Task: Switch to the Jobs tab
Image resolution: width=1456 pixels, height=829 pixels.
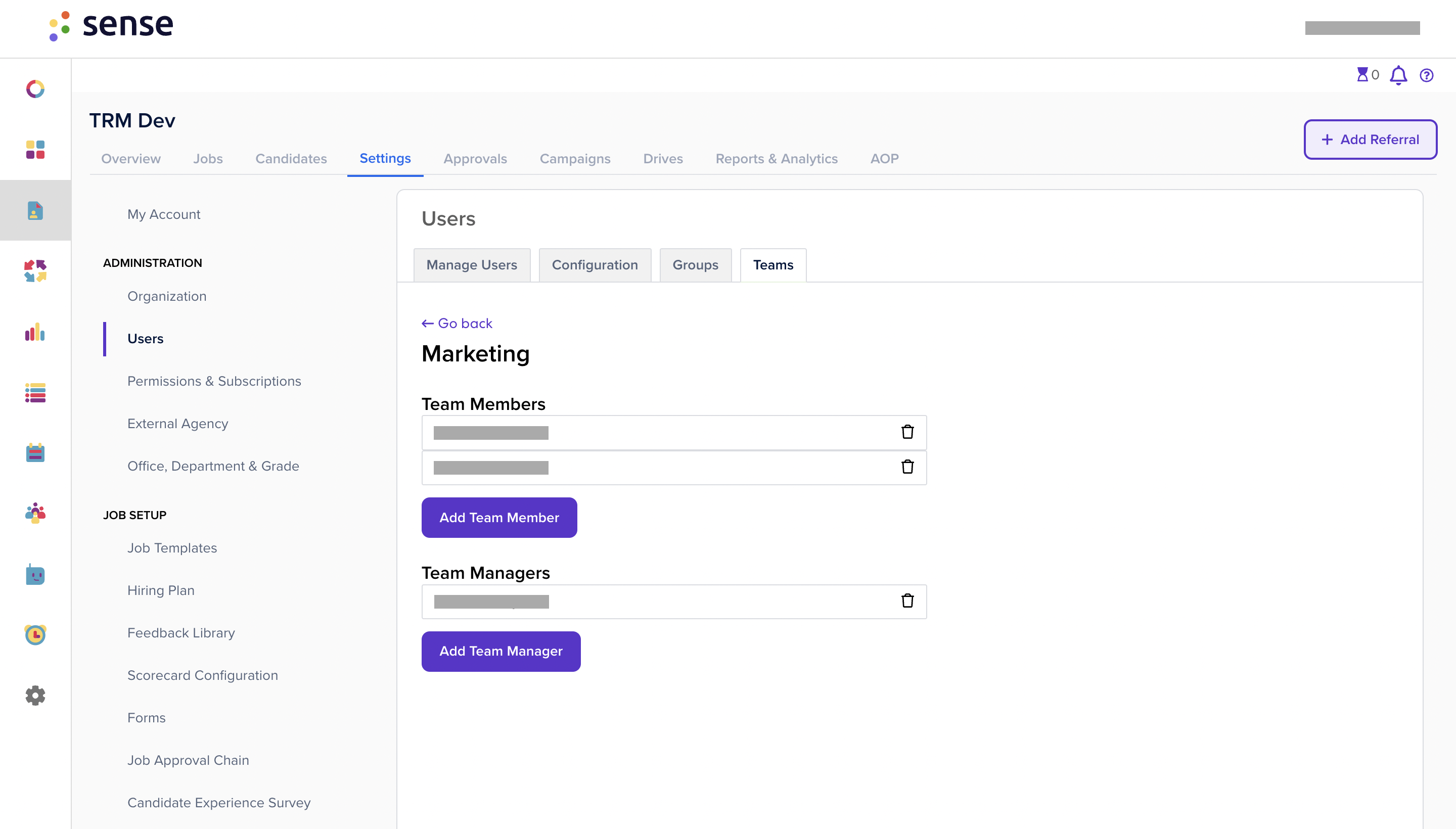Action: click(208, 159)
